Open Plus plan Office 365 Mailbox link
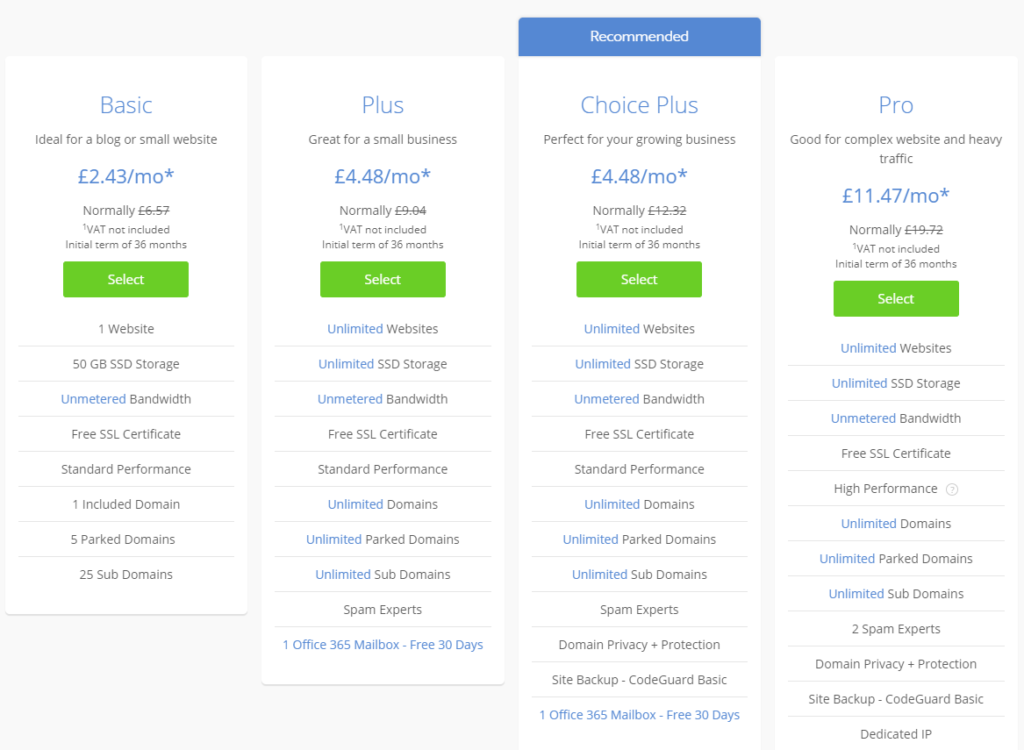1024x750 pixels. (383, 645)
